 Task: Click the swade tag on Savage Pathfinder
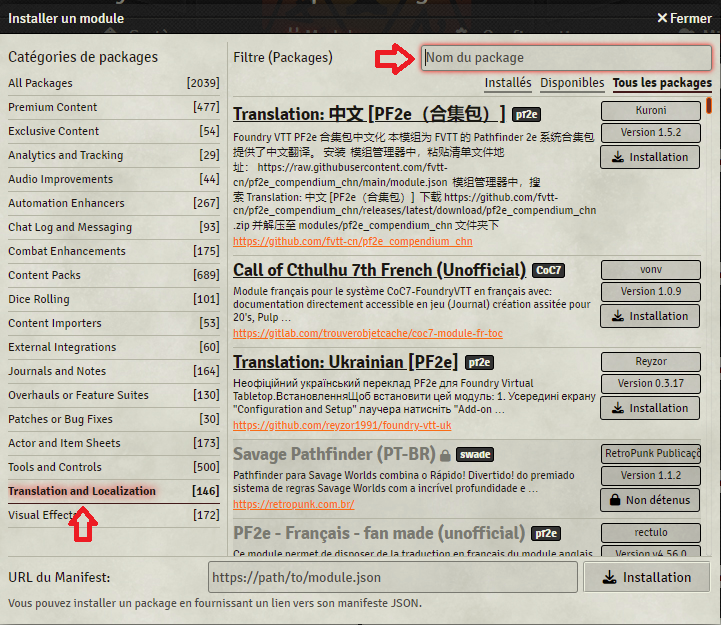(478, 454)
